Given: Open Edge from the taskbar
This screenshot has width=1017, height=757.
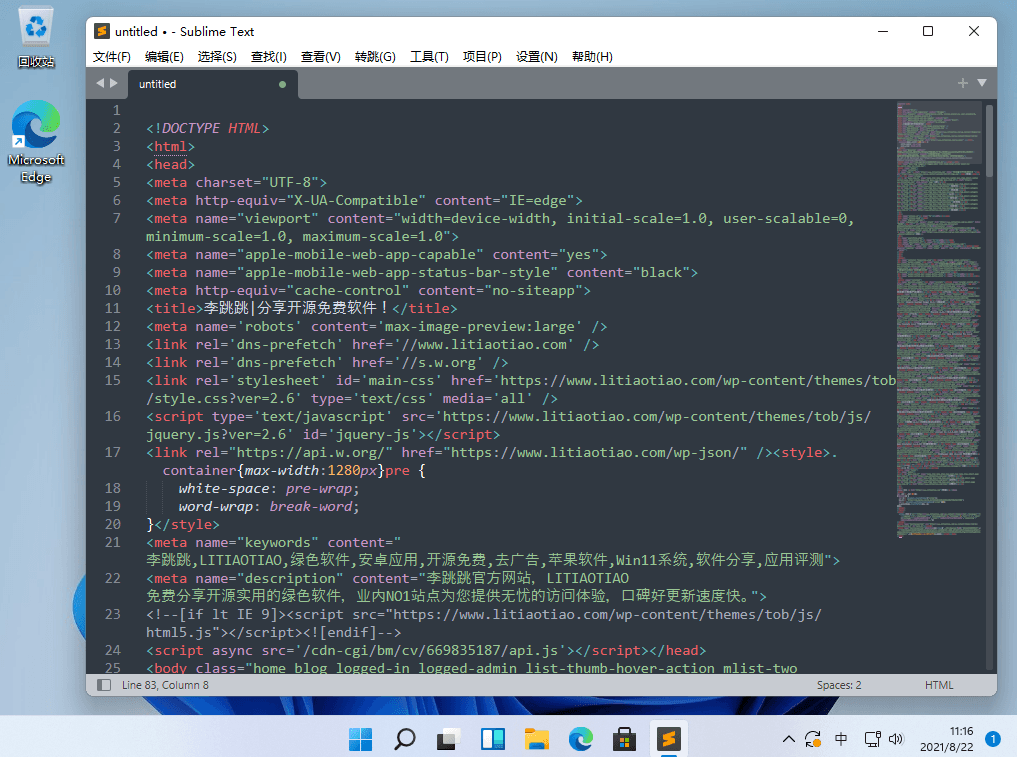Looking at the screenshot, I should point(580,739).
